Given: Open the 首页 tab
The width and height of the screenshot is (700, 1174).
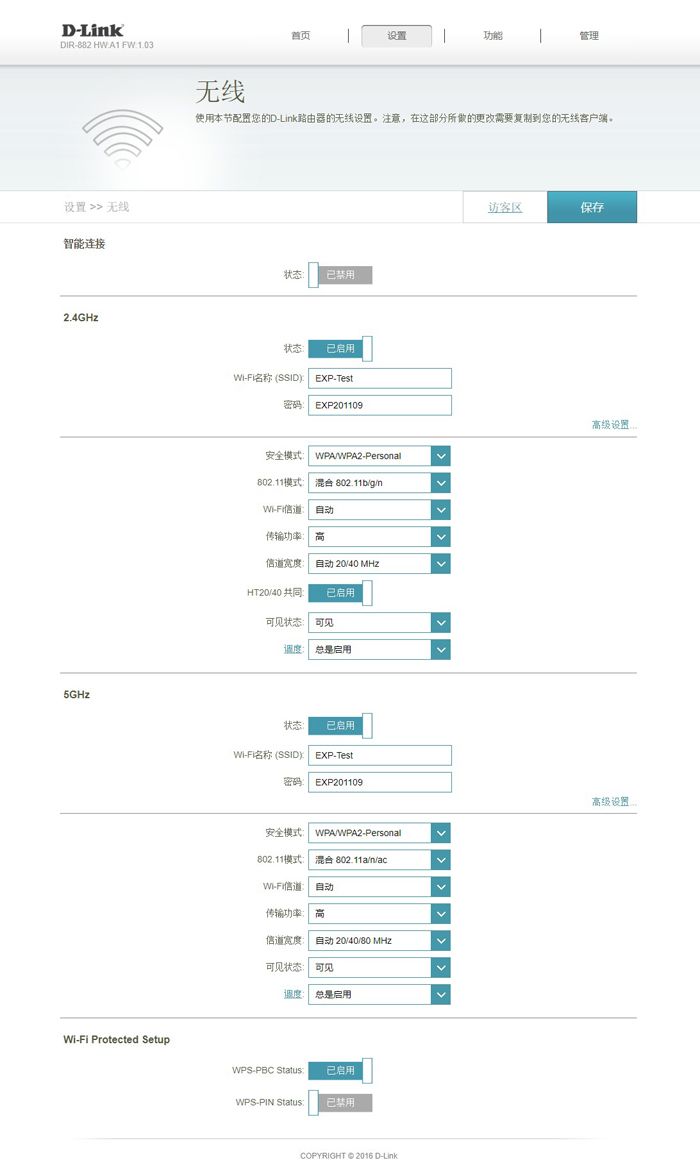Looking at the screenshot, I should click(x=300, y=35).
